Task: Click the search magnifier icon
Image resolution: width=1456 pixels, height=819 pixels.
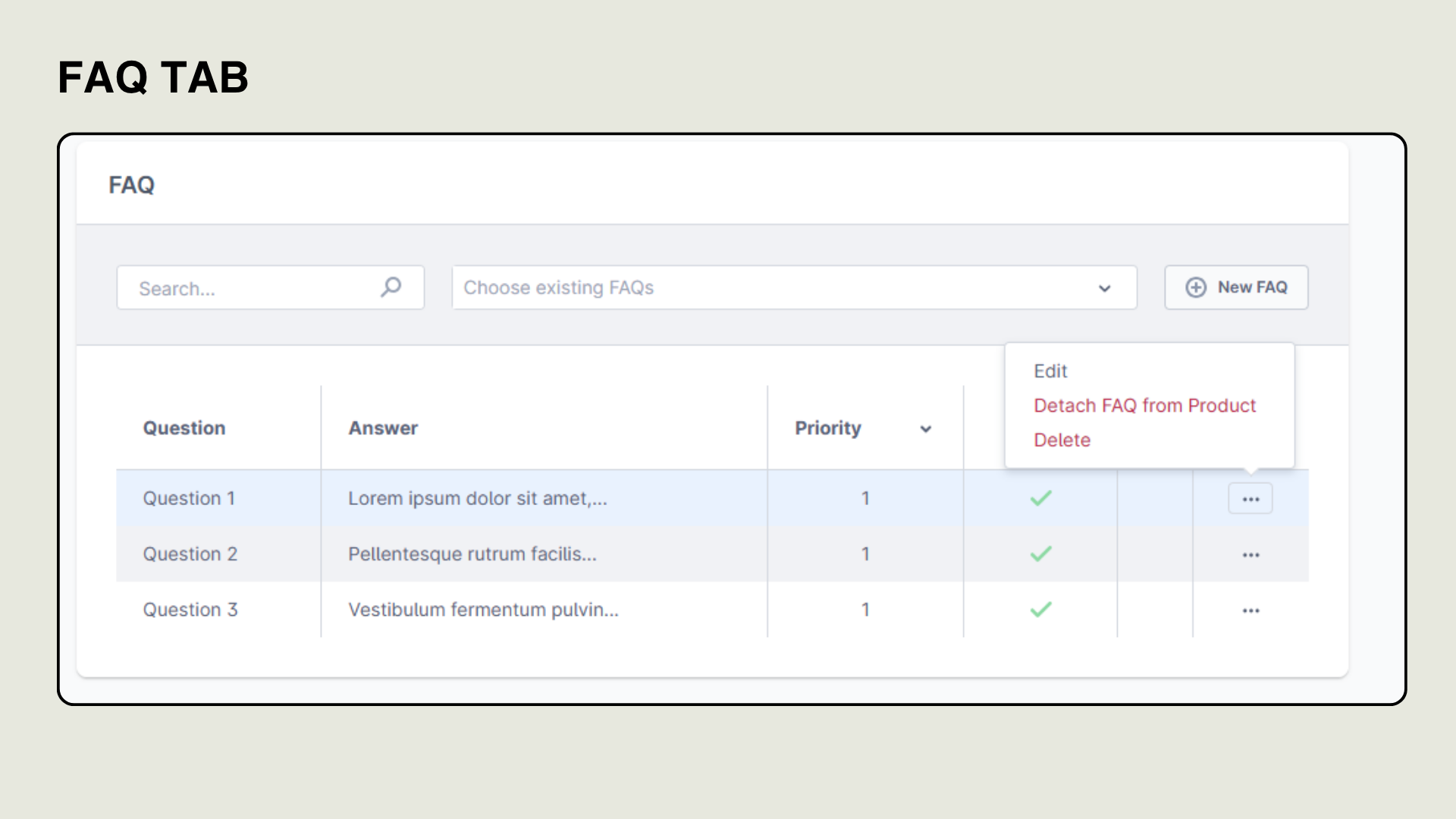Action: 391,287
